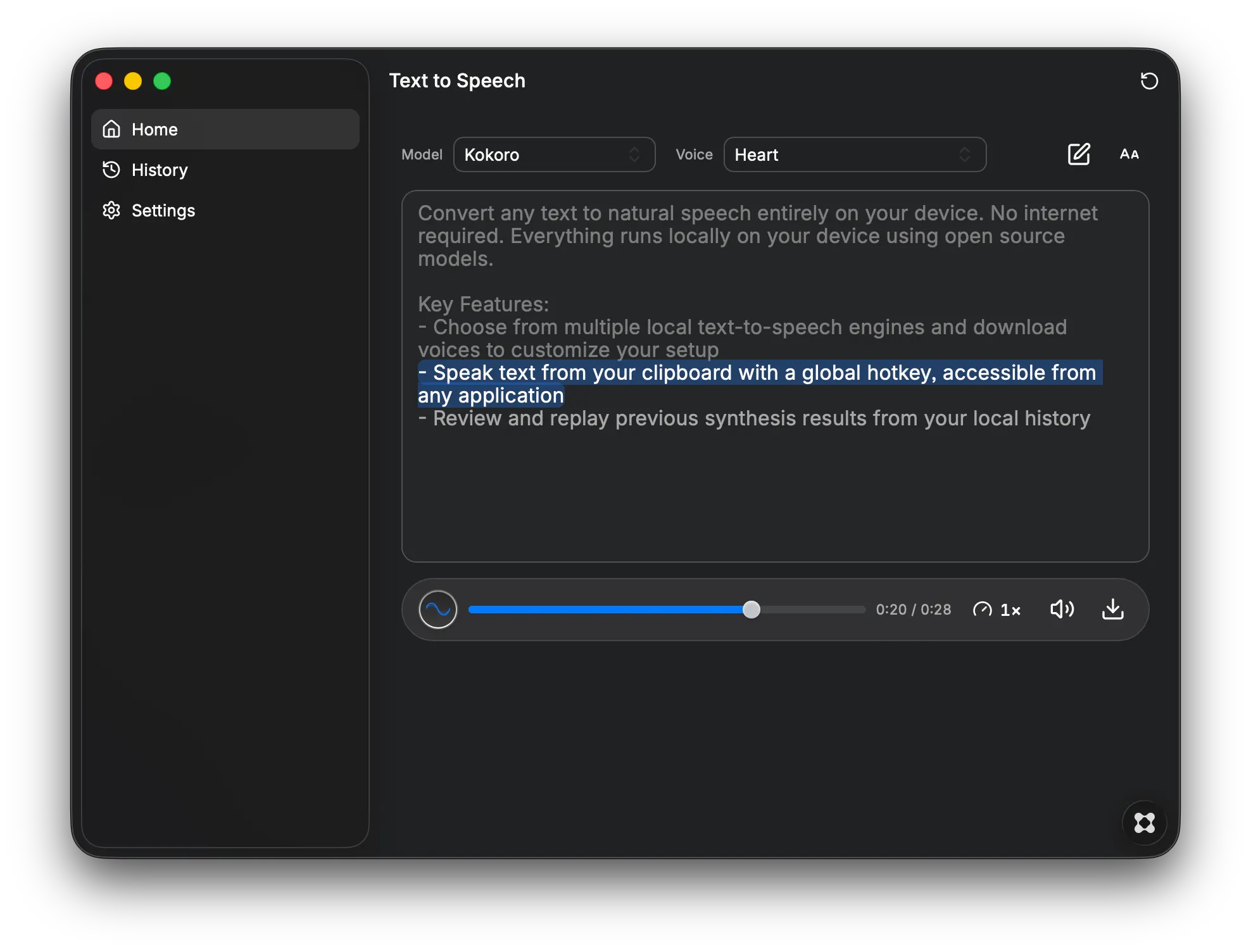Viewport: 1251px width, 952px height.
Task: Click the 0:20 / 0:28 time display
Action: tap(913, 610)
